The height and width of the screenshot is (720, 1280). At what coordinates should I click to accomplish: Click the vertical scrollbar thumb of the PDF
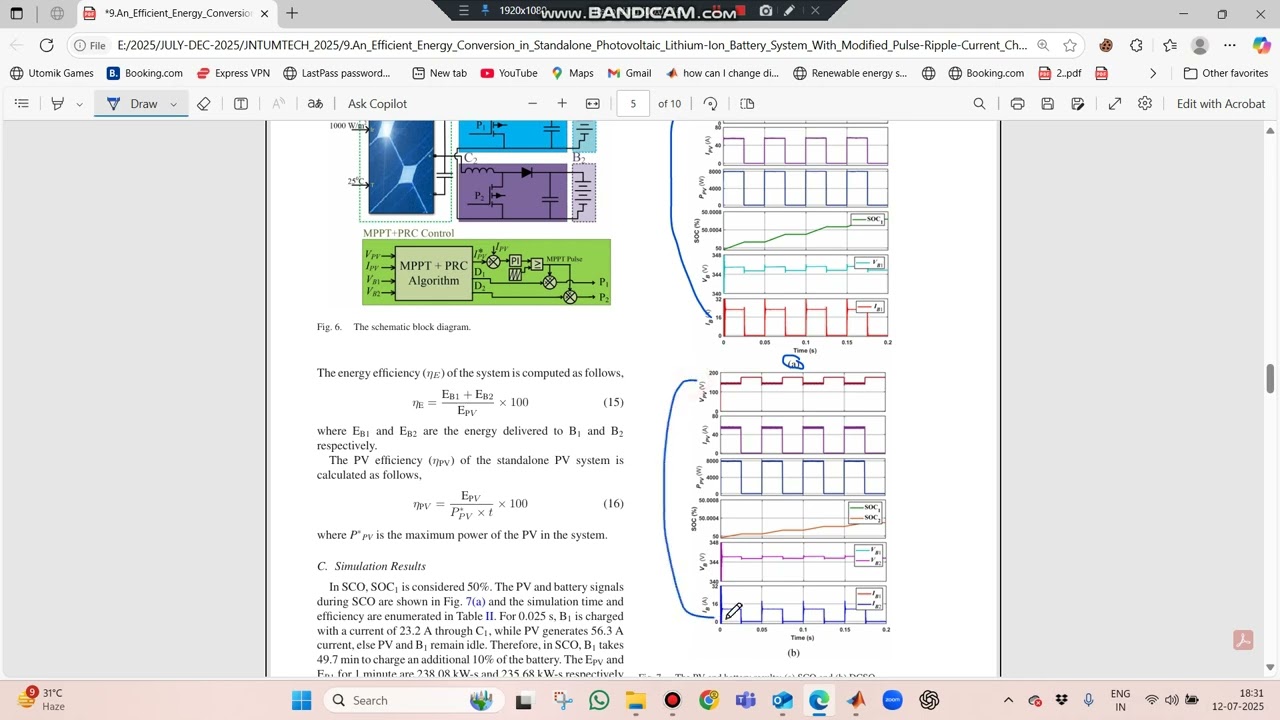click(1271, 380)
